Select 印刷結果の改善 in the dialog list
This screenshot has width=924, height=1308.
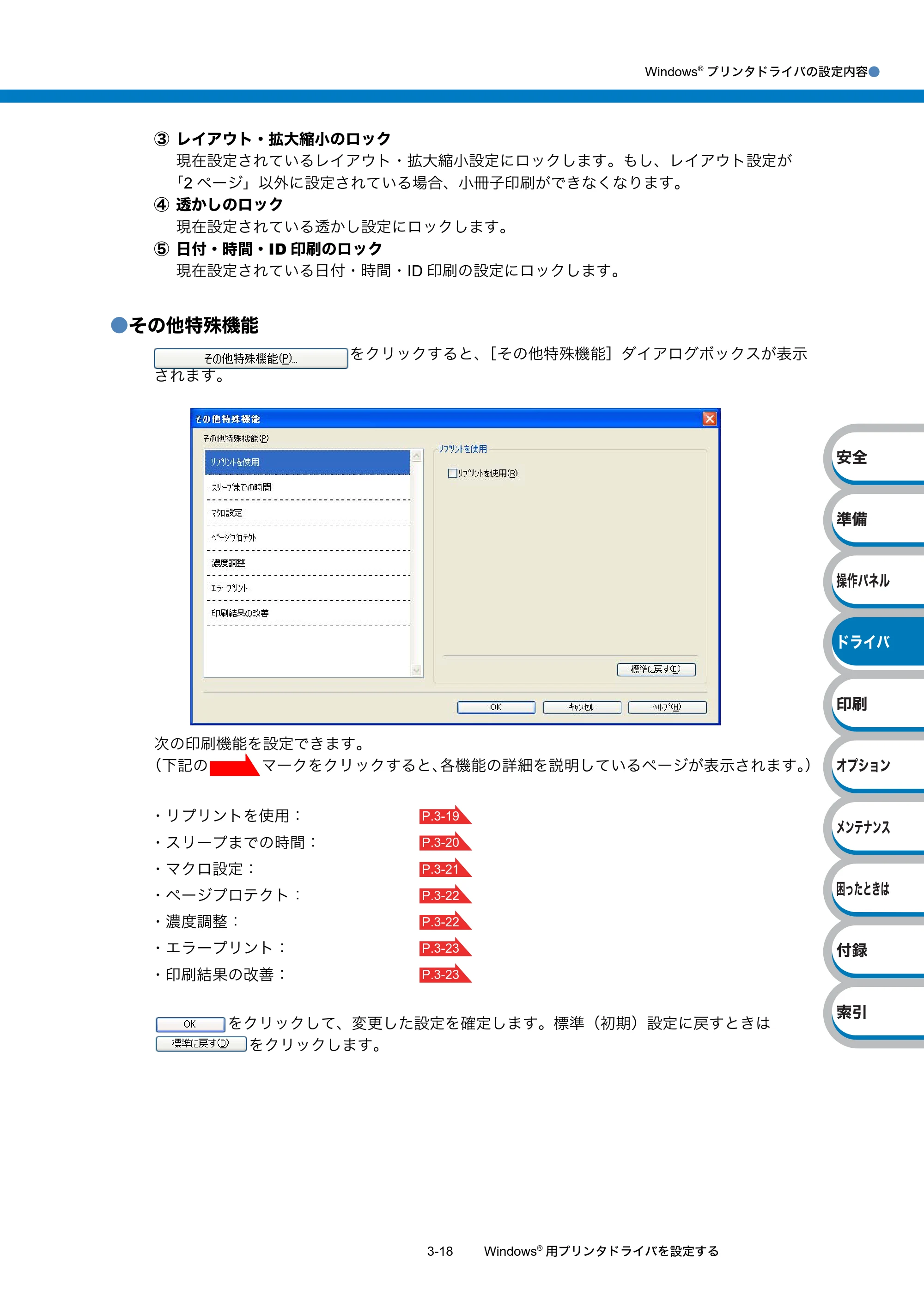(308, 613)
